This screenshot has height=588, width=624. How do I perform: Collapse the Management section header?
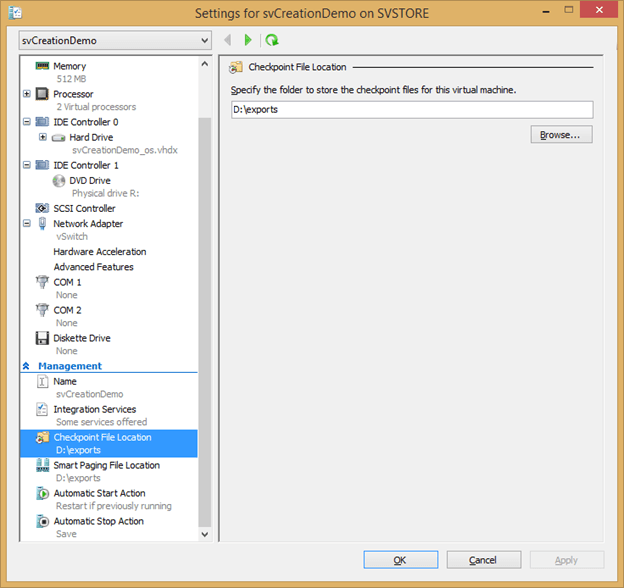[x=27, y=366]
